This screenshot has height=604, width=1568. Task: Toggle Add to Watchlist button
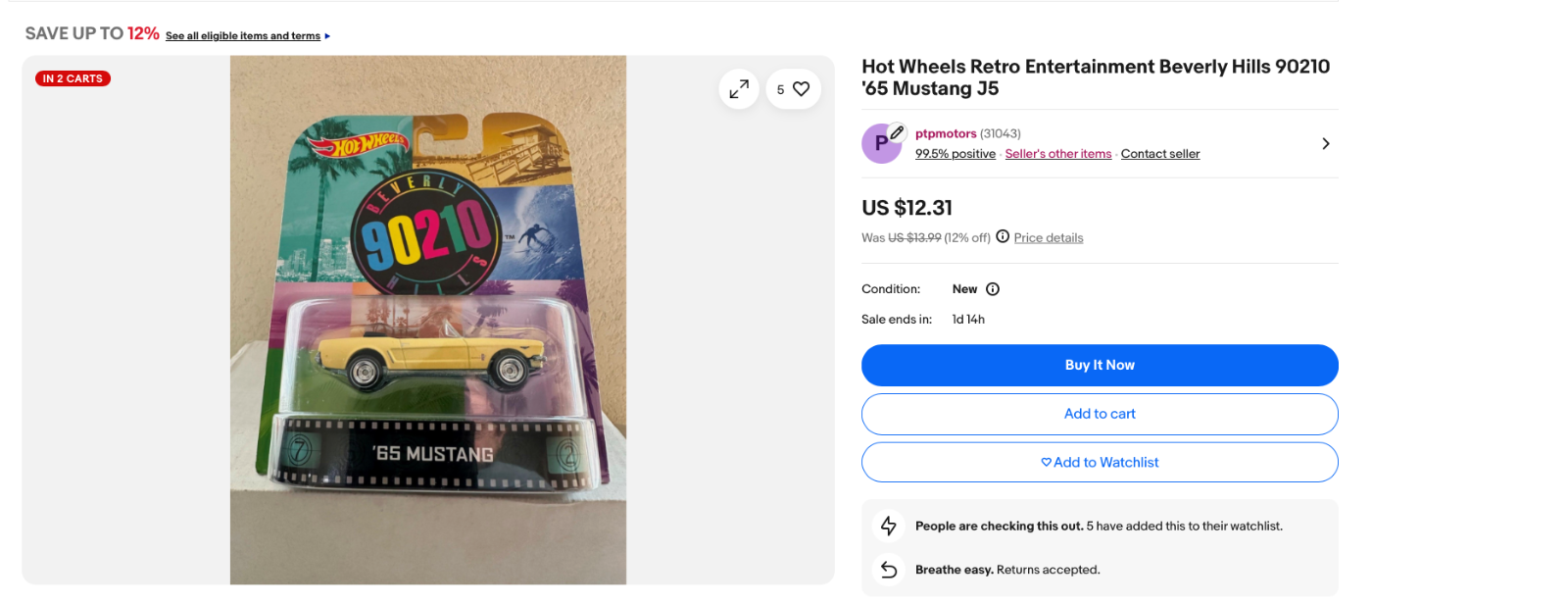[1100, 463]
